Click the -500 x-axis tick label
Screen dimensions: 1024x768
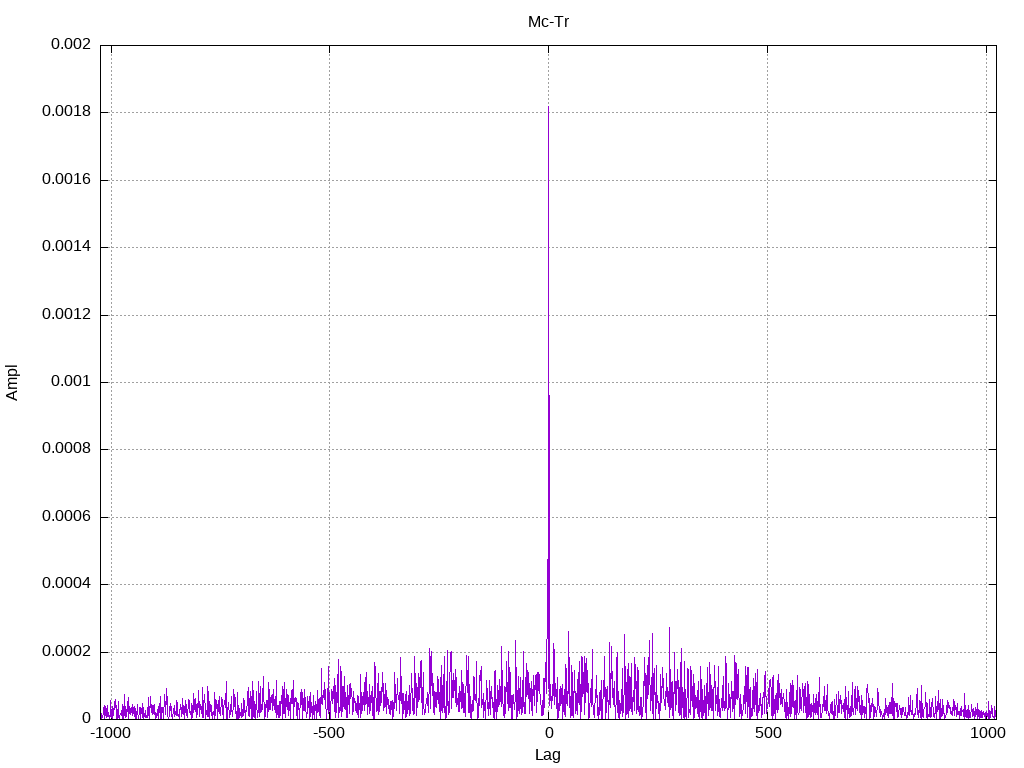click(329, 733)
